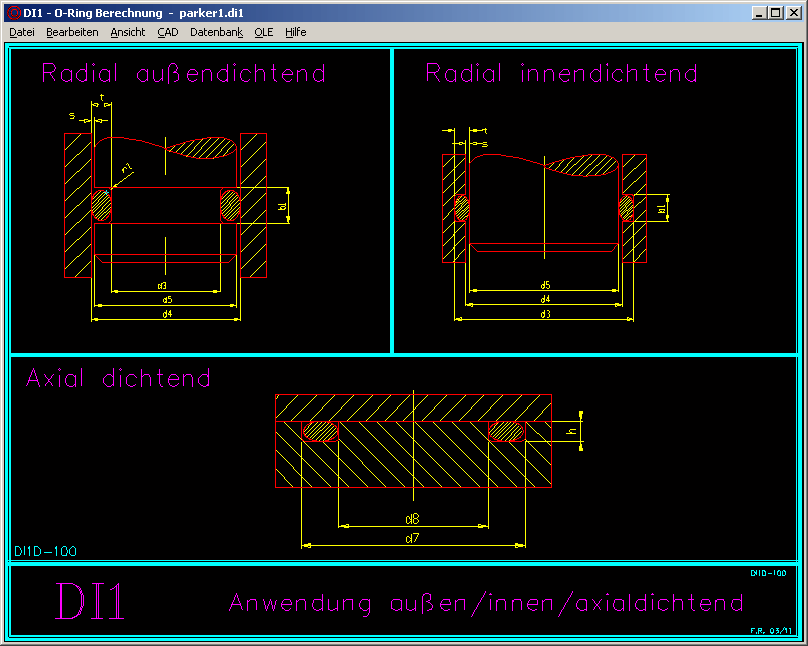Viewport: 808px width, 646px height.
Task: Click the 'Axial dichtend' heading
Action: click(x=118, y=378)
